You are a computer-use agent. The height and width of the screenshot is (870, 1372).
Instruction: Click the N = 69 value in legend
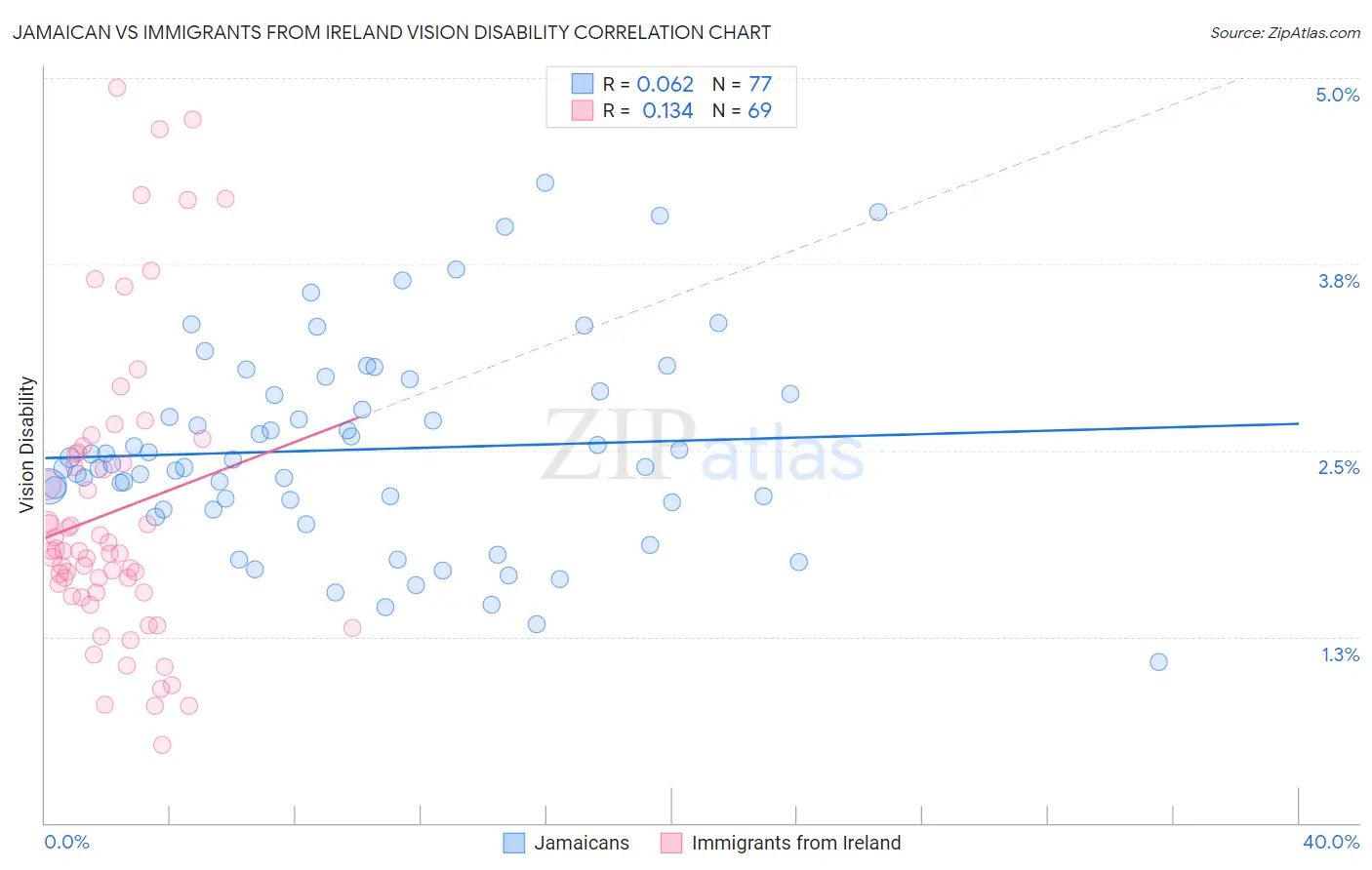click(742, 110)
